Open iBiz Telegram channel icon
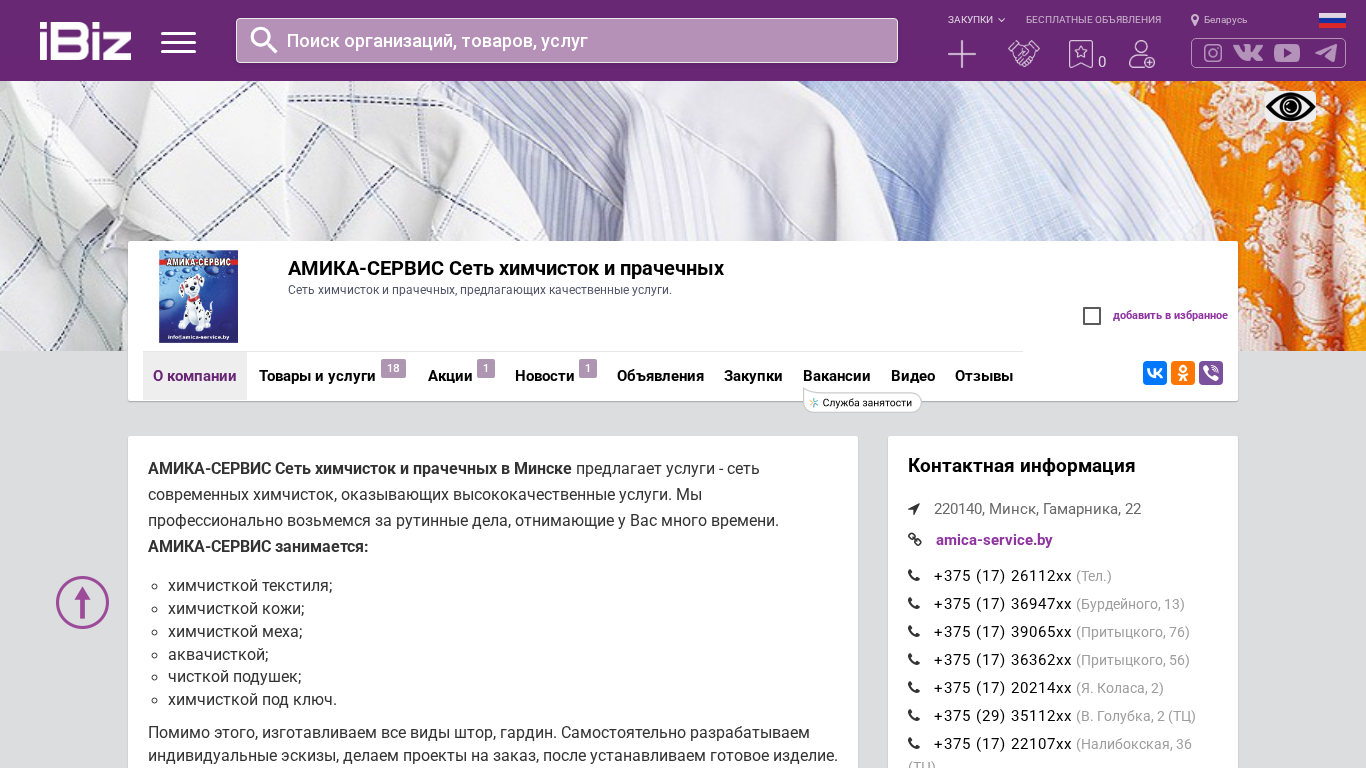This screenshot has height=768, width=1366. [1326, 53]
